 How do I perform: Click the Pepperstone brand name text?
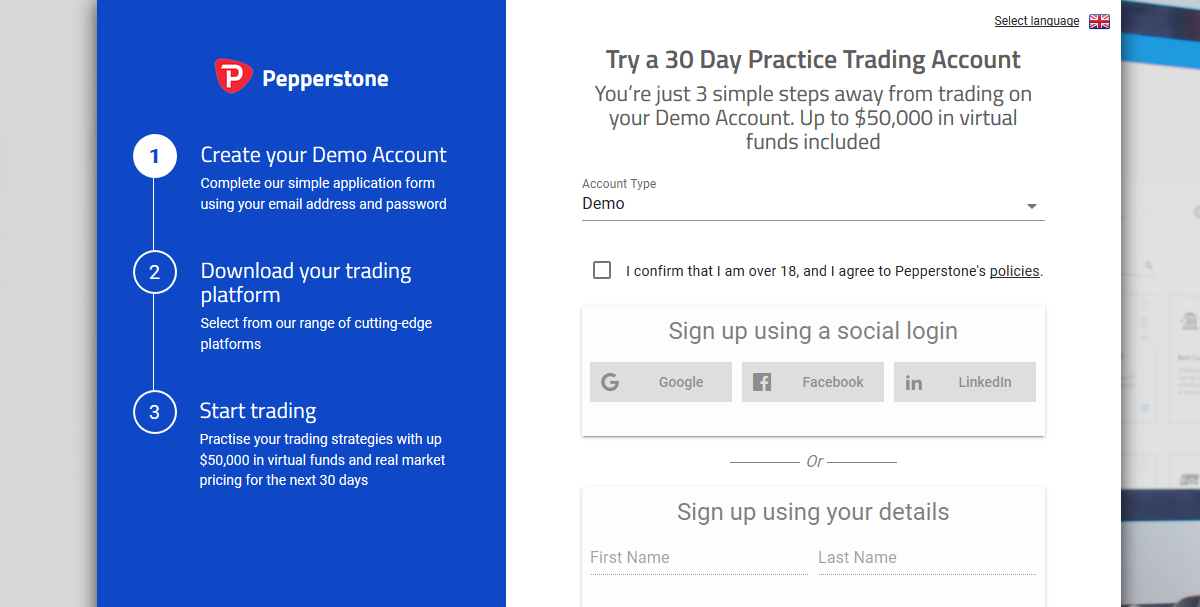click(x=325, y=79)
